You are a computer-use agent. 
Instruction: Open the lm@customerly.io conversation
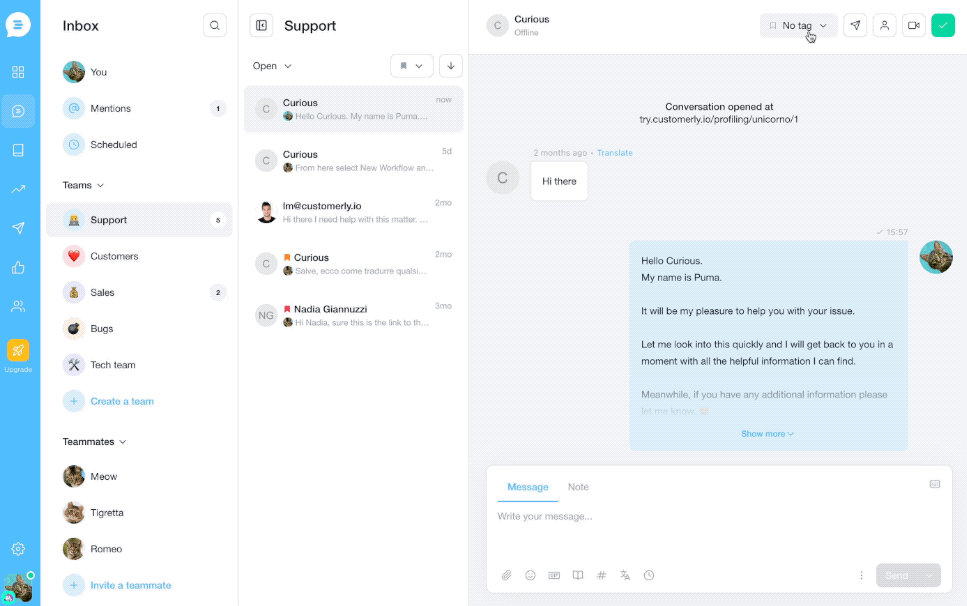(353, 212)
